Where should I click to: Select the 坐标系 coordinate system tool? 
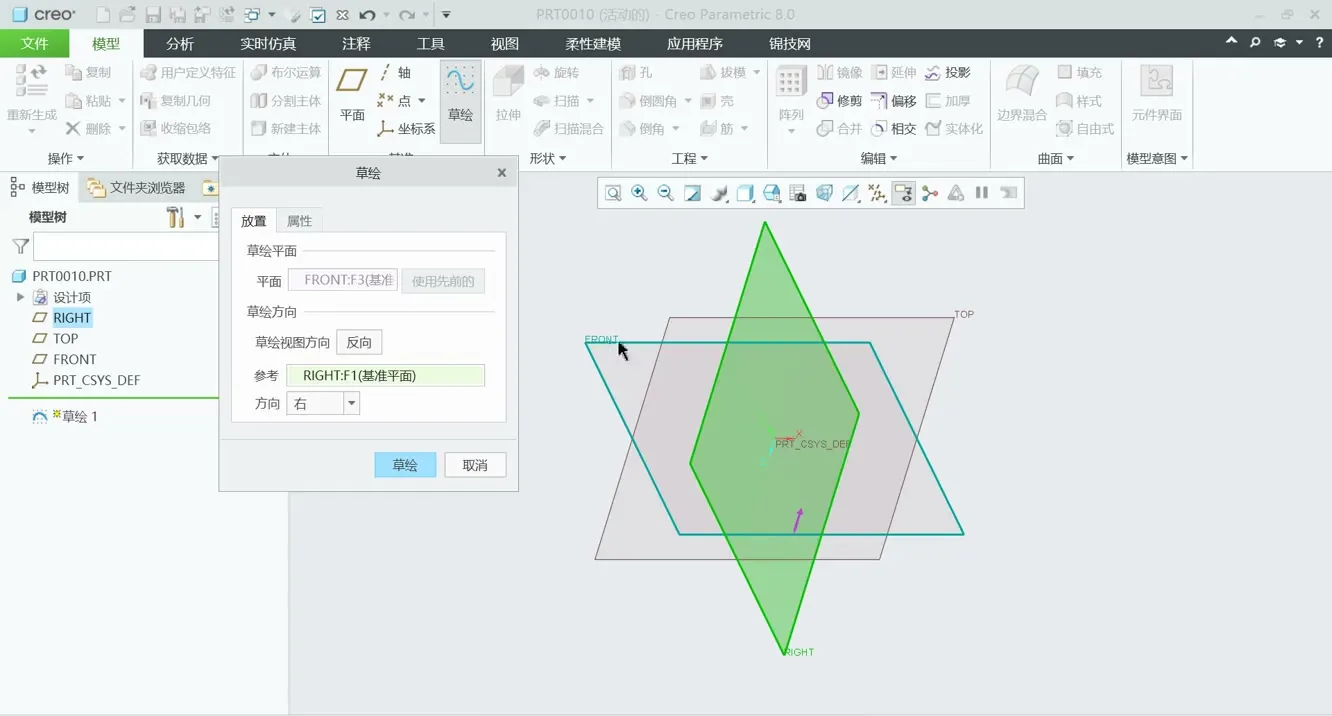(x=406, y=129)
